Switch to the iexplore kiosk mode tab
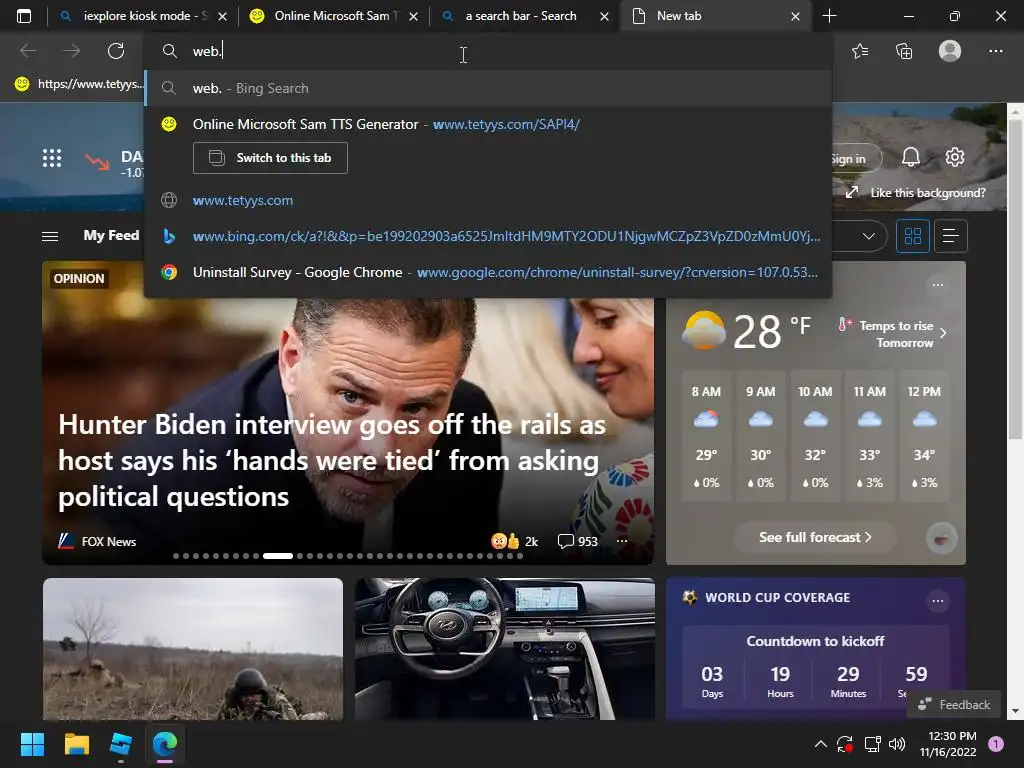Image resolution: width=1024 pixels, height=768 pixels. pos(143,16)
